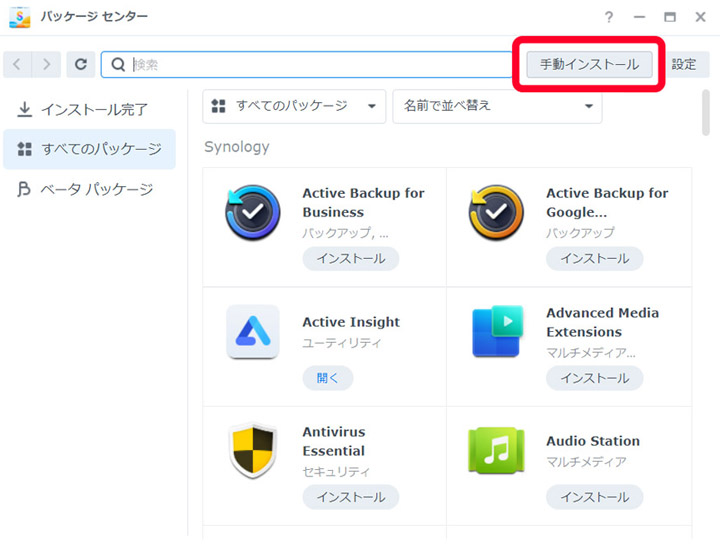
Task: Open the Audio Station title
Action: [x=593, y=441]
